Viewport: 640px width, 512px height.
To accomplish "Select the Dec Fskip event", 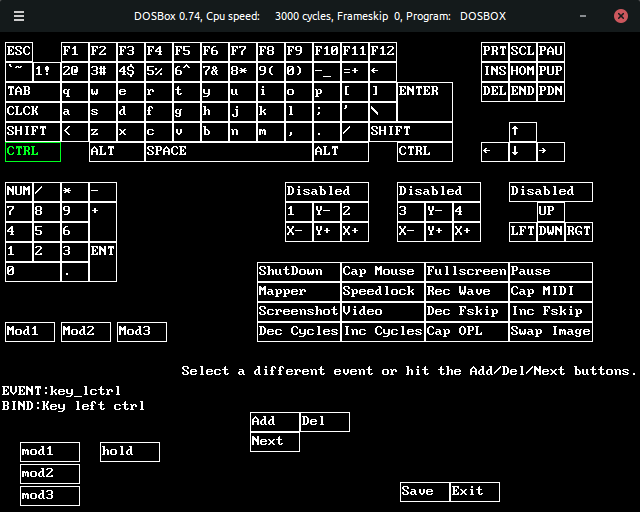I will pyautogui.click(x=467, y=312).
